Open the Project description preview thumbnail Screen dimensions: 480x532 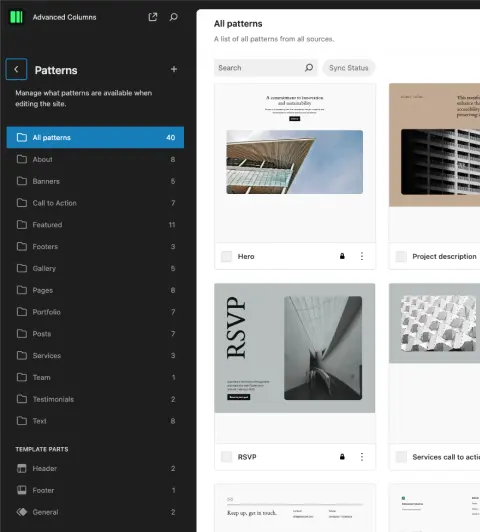pyautogui.click(x=435, y=163)
